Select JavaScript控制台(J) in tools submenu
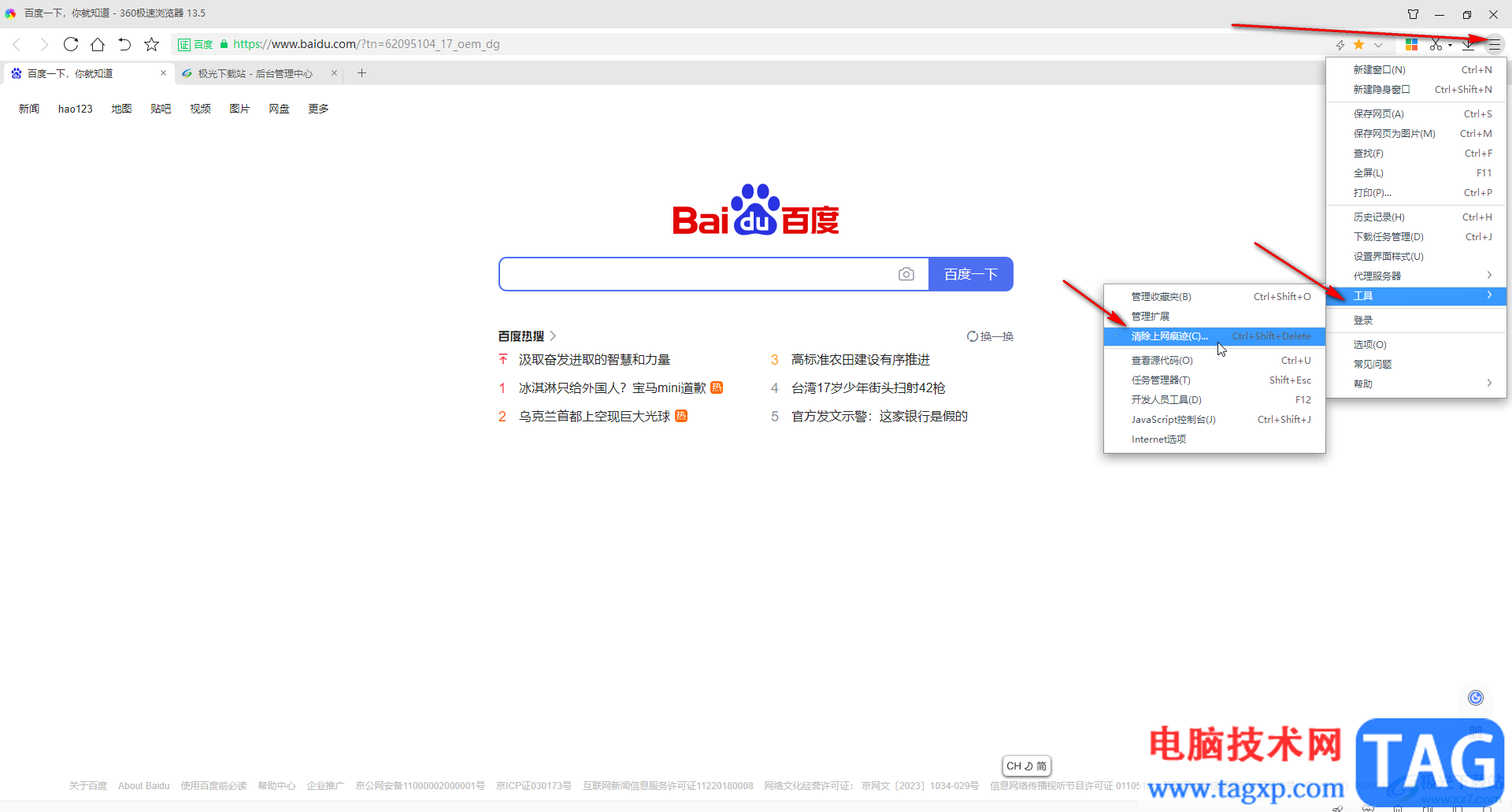This screenshot has height=812, width=1512. pyautogui.click(x=1214, y=420)
